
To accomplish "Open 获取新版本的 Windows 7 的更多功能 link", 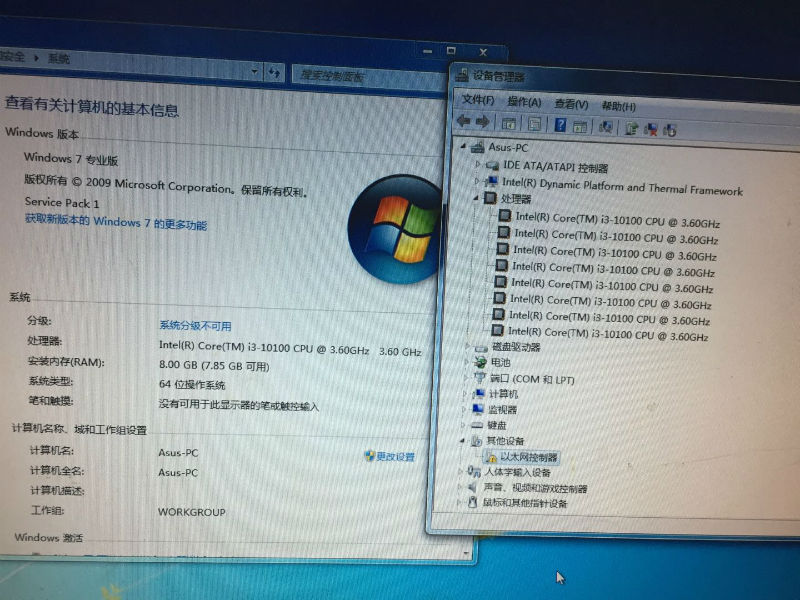I will (116, 222).
